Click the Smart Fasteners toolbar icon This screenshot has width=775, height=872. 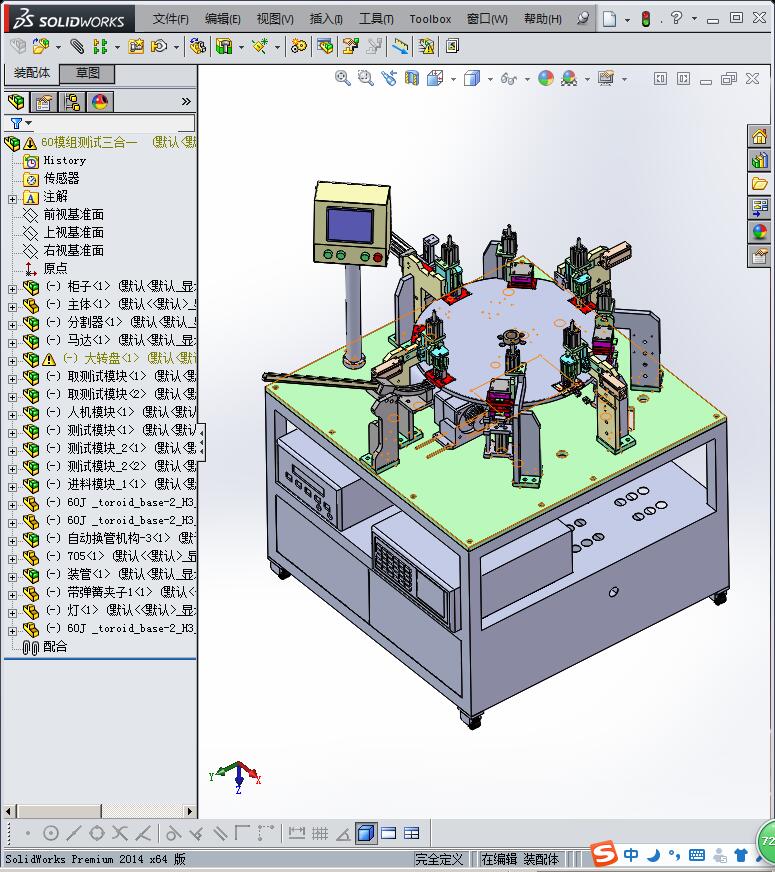tap(136, 46)
